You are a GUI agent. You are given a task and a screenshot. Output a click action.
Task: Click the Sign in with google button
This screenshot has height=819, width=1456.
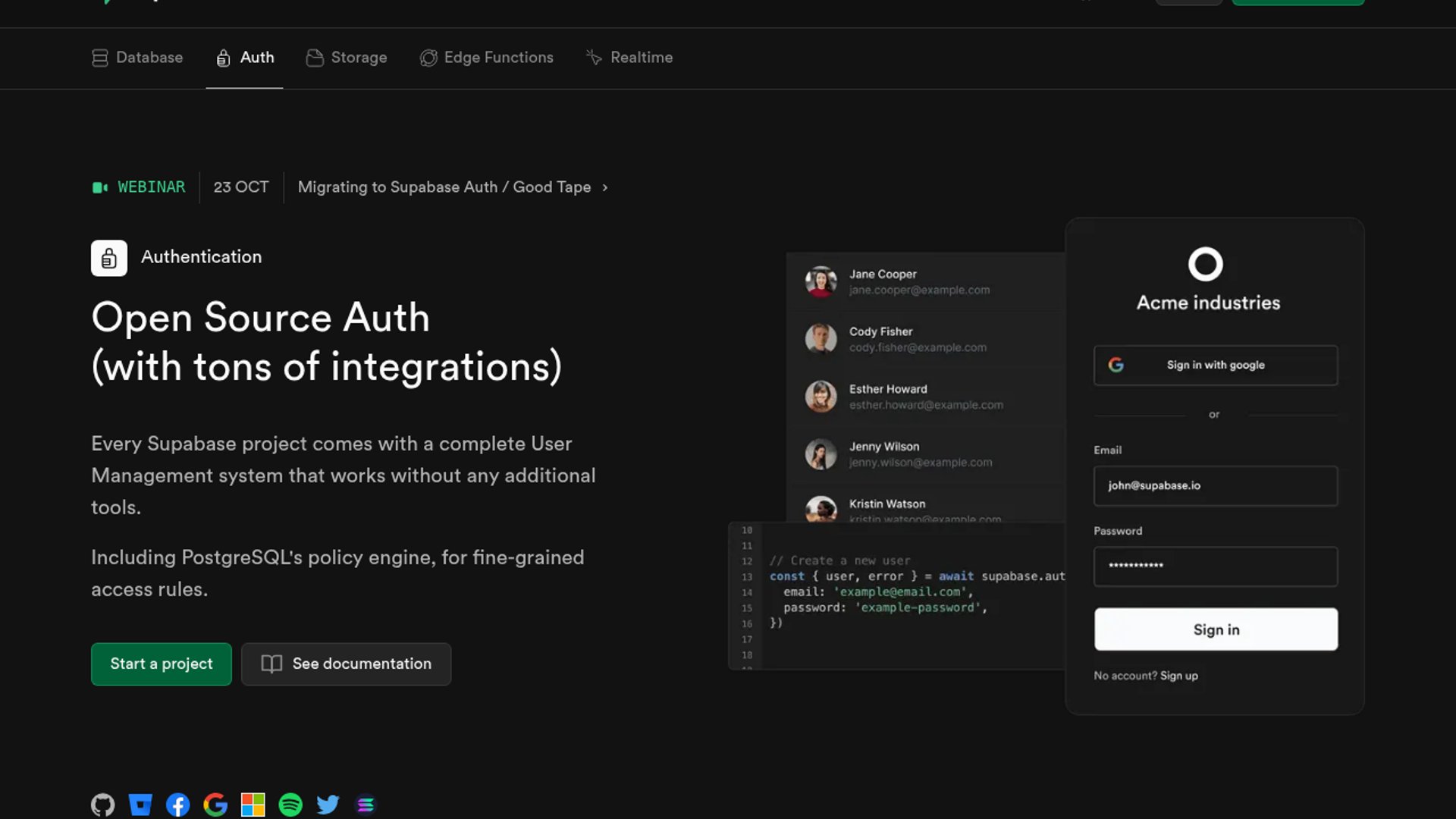click(x=1216, y=366)
